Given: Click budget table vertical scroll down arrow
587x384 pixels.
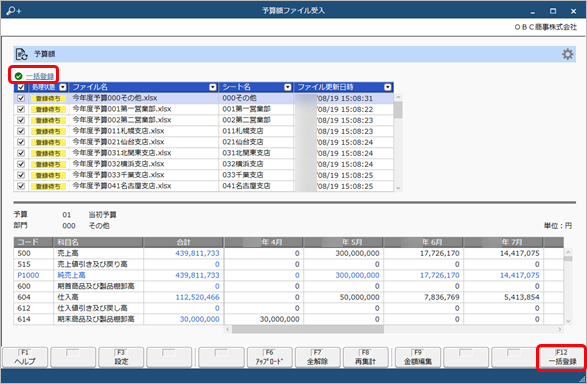Looking at the screenshot, I should tap(568, 321).
